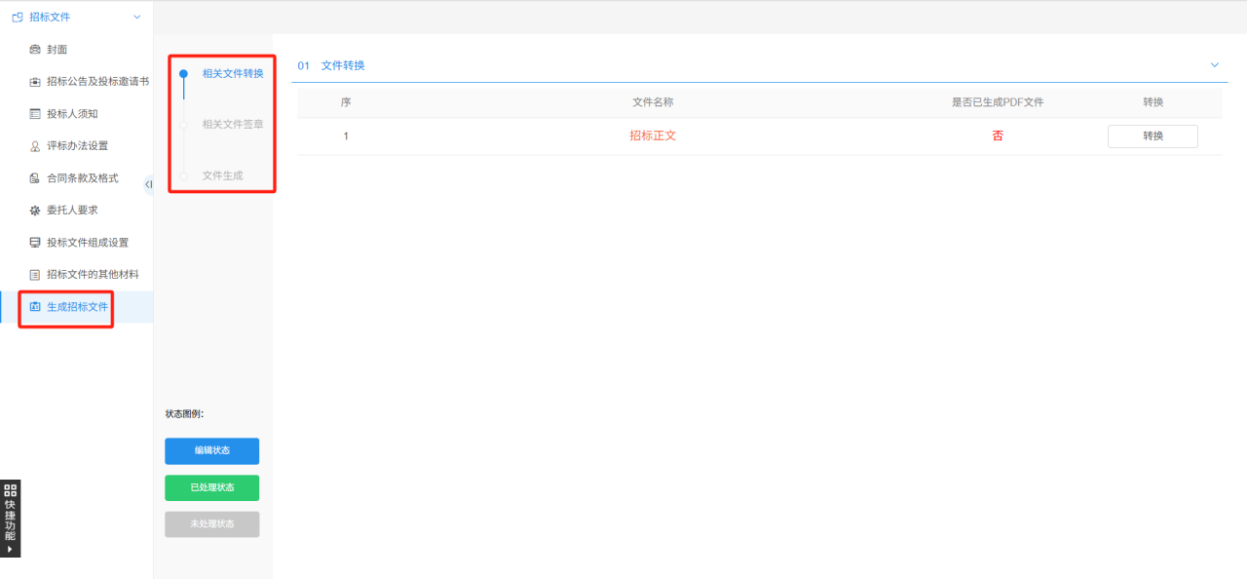1248x579 pixels.
Task: Click the blue 编辑状态 legend swatch
Action: [212, 451]
